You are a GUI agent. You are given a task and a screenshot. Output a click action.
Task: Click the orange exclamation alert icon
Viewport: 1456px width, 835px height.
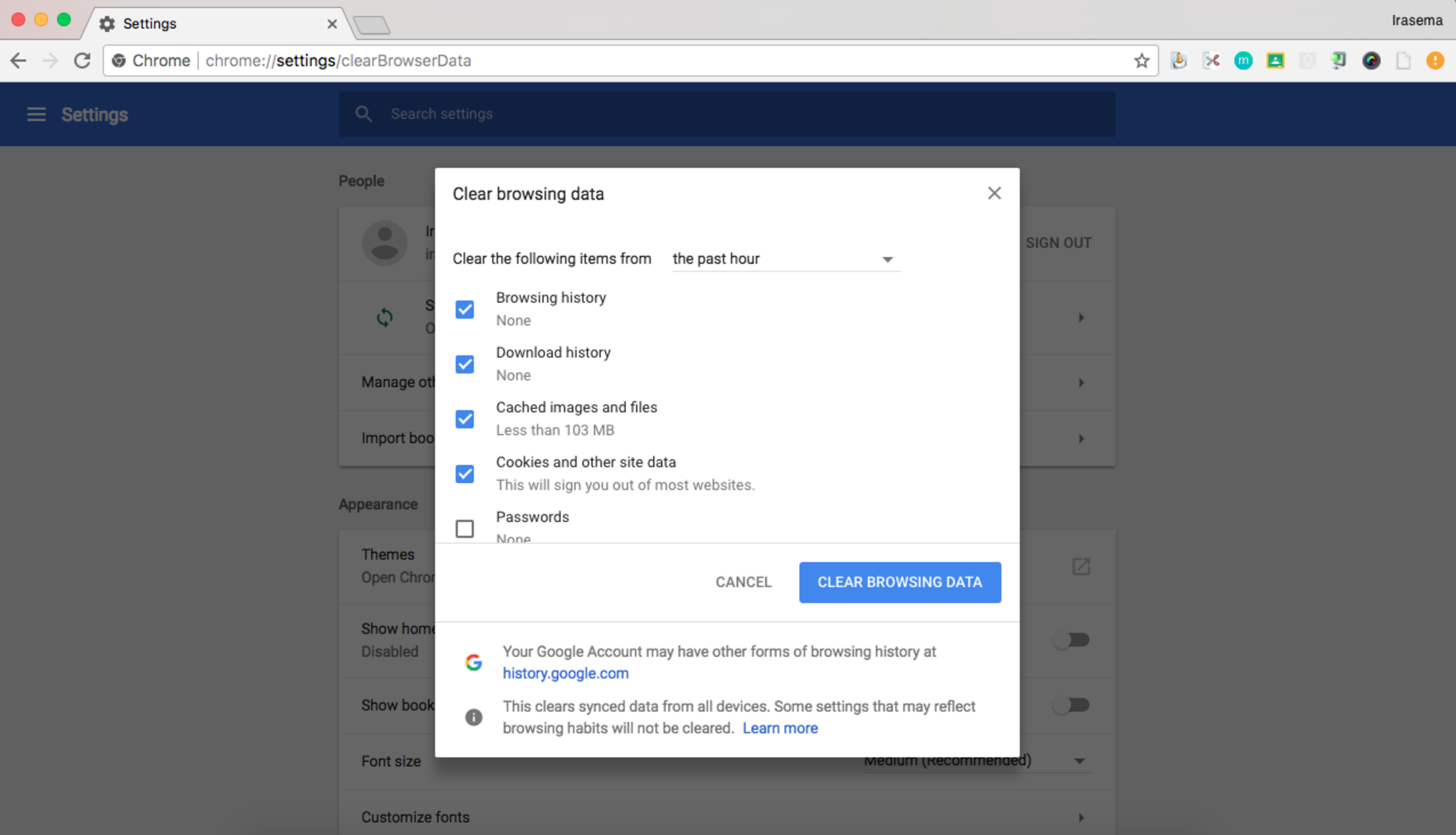pyautogui.click(x=1435, y=61)
